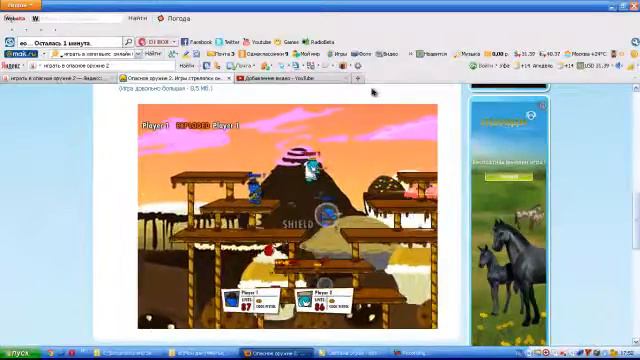Image resolution: width=640 pixels, height=360 pixels.
Task: Click Войти login in Yandex bar
Action: pyautogui.click(x=482, y=66)
